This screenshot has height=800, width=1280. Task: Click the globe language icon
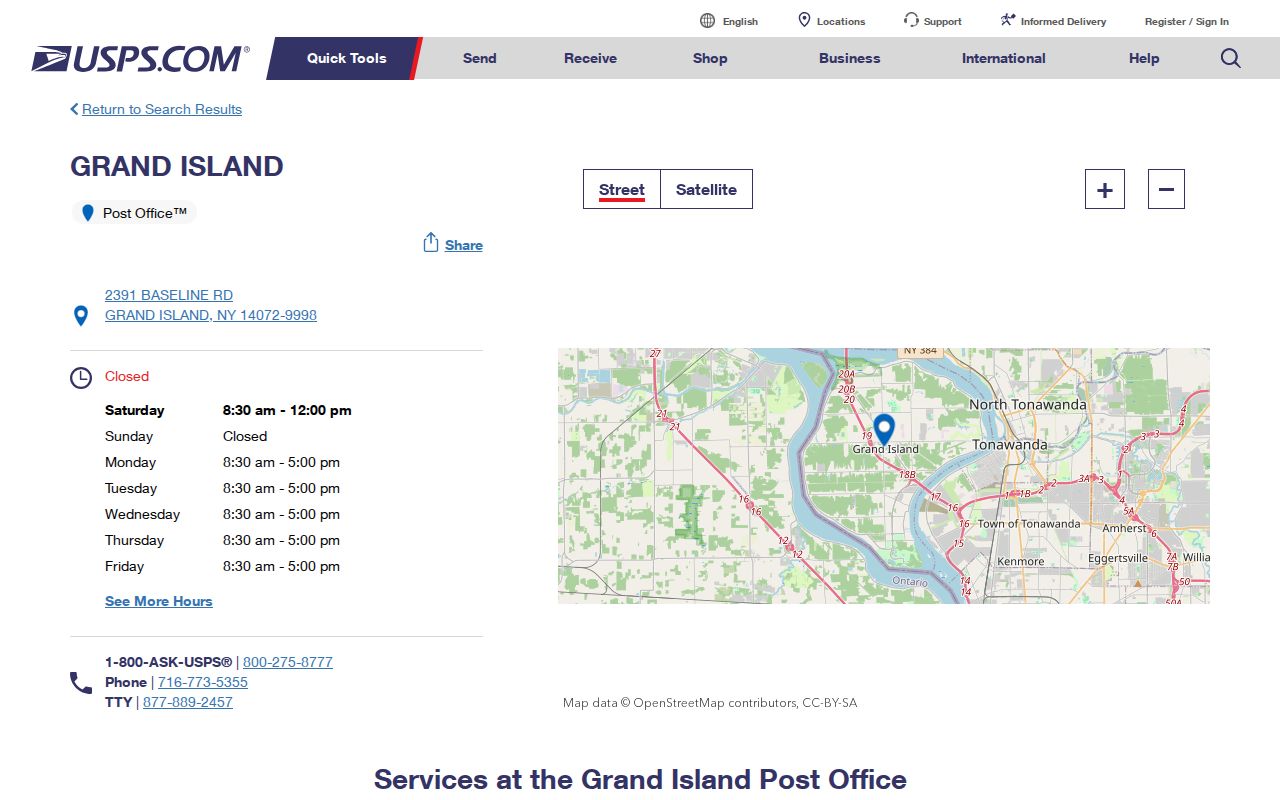point(708,21)
